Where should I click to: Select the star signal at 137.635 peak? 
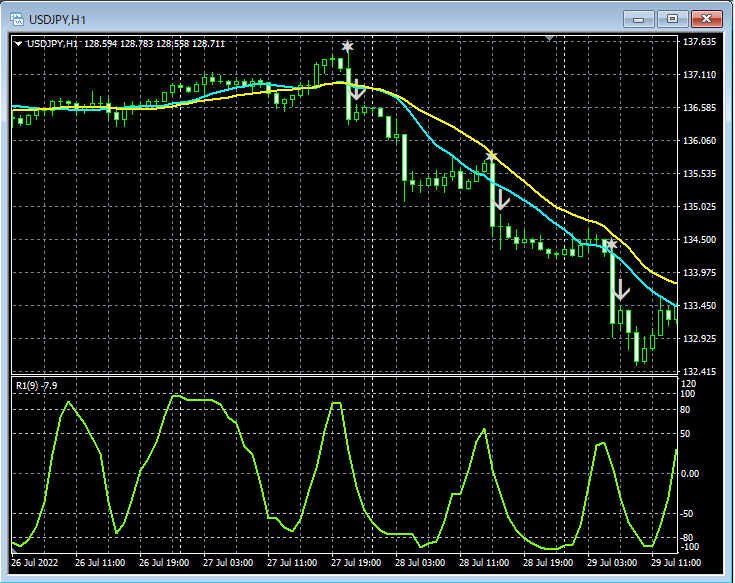[347, 46]
